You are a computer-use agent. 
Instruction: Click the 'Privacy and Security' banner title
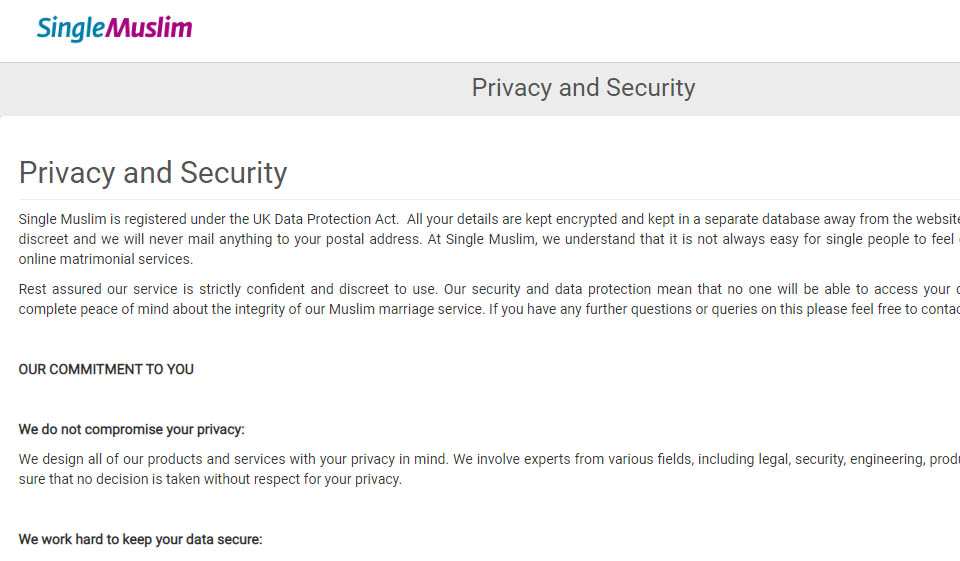583,88
